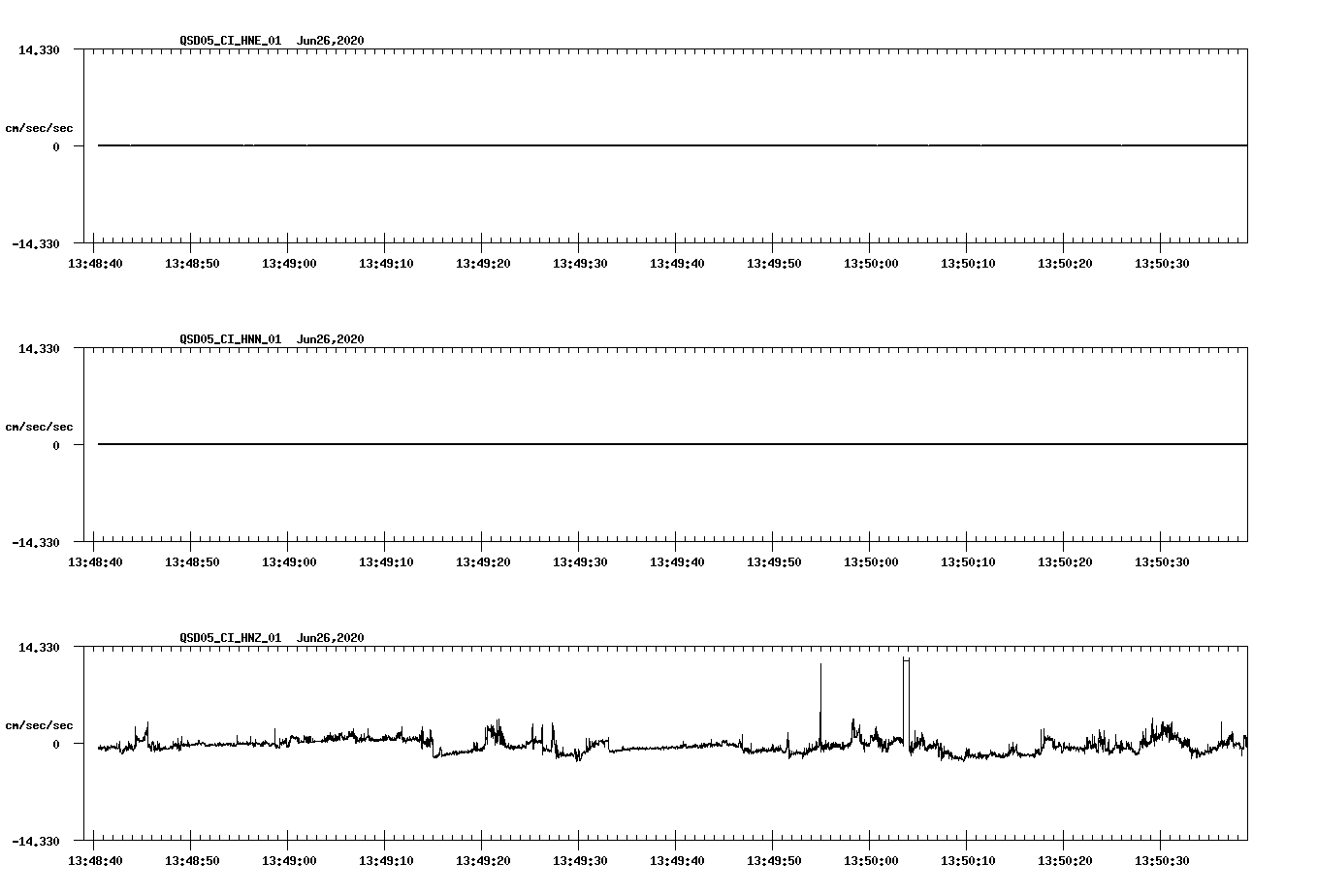Click the QSD05_CI_HNE_01 plot title
1317x896 pixels.
(273, 41)
